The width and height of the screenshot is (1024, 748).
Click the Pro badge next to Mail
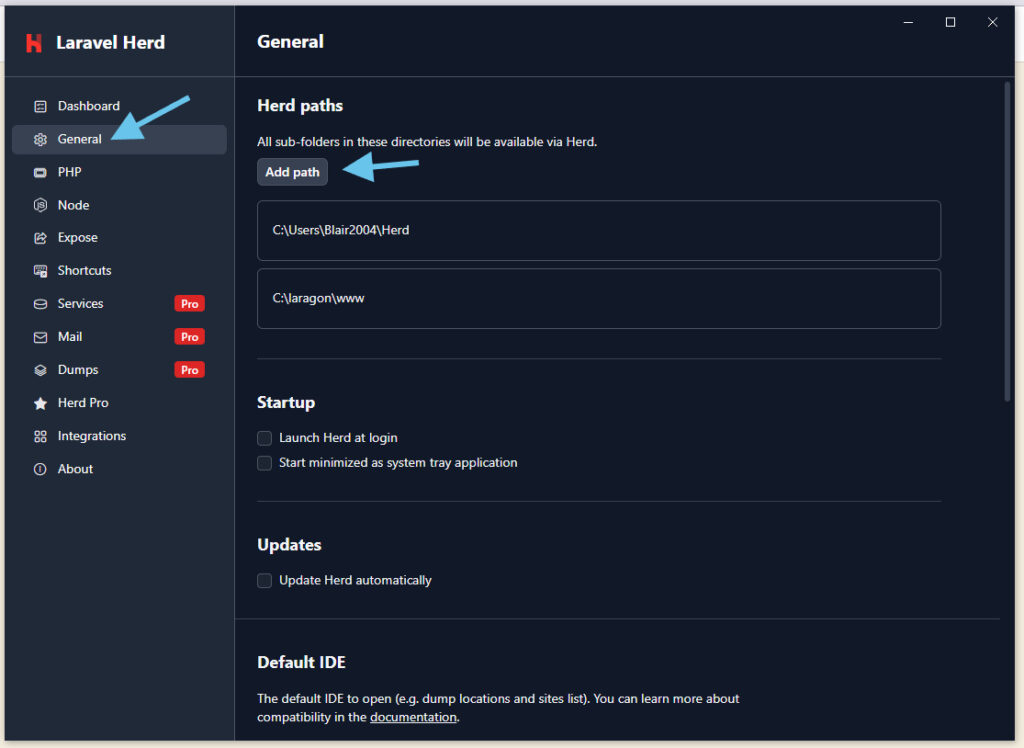pyautogui.click(x=189, y=337)
